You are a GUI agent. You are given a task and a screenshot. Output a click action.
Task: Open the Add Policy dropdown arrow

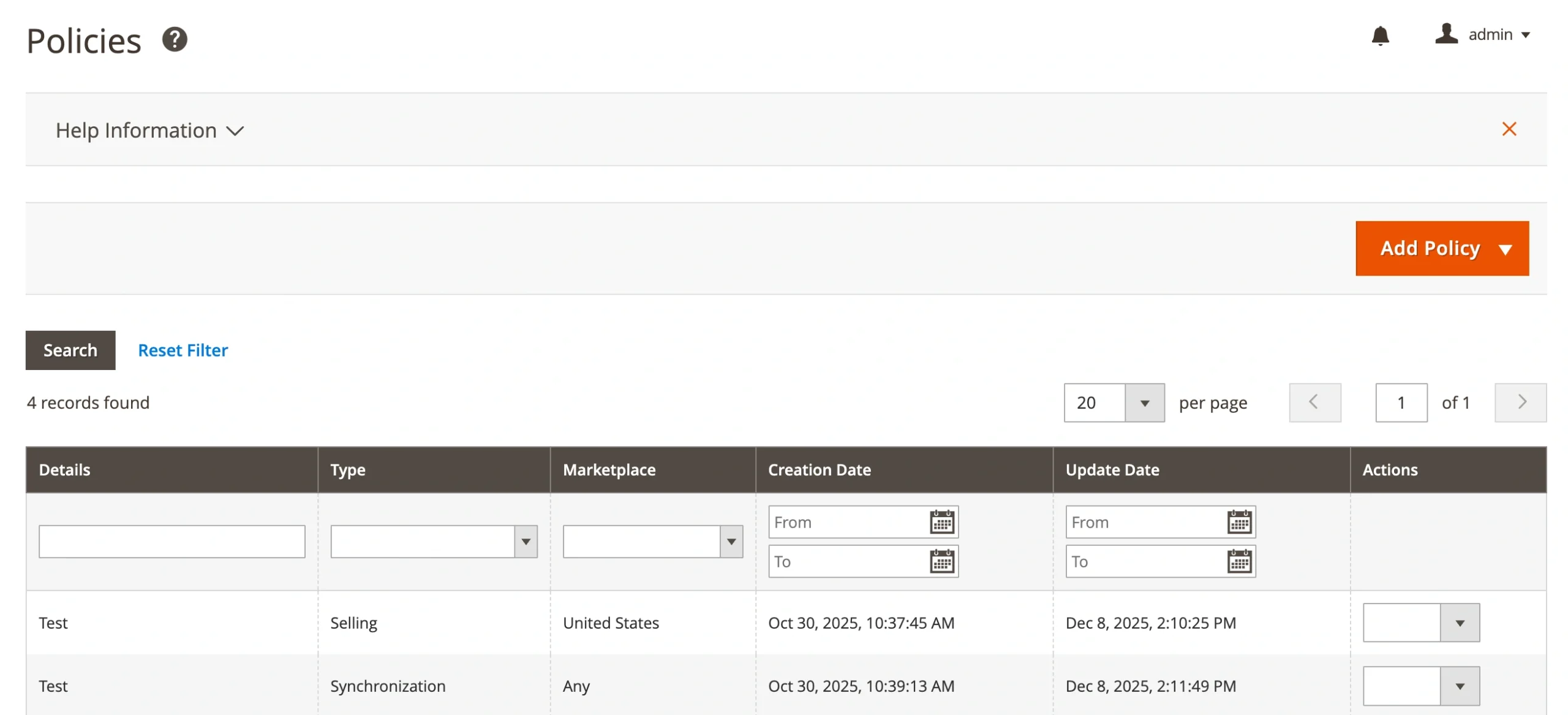pyautogui.click(x=1505, y=249)
